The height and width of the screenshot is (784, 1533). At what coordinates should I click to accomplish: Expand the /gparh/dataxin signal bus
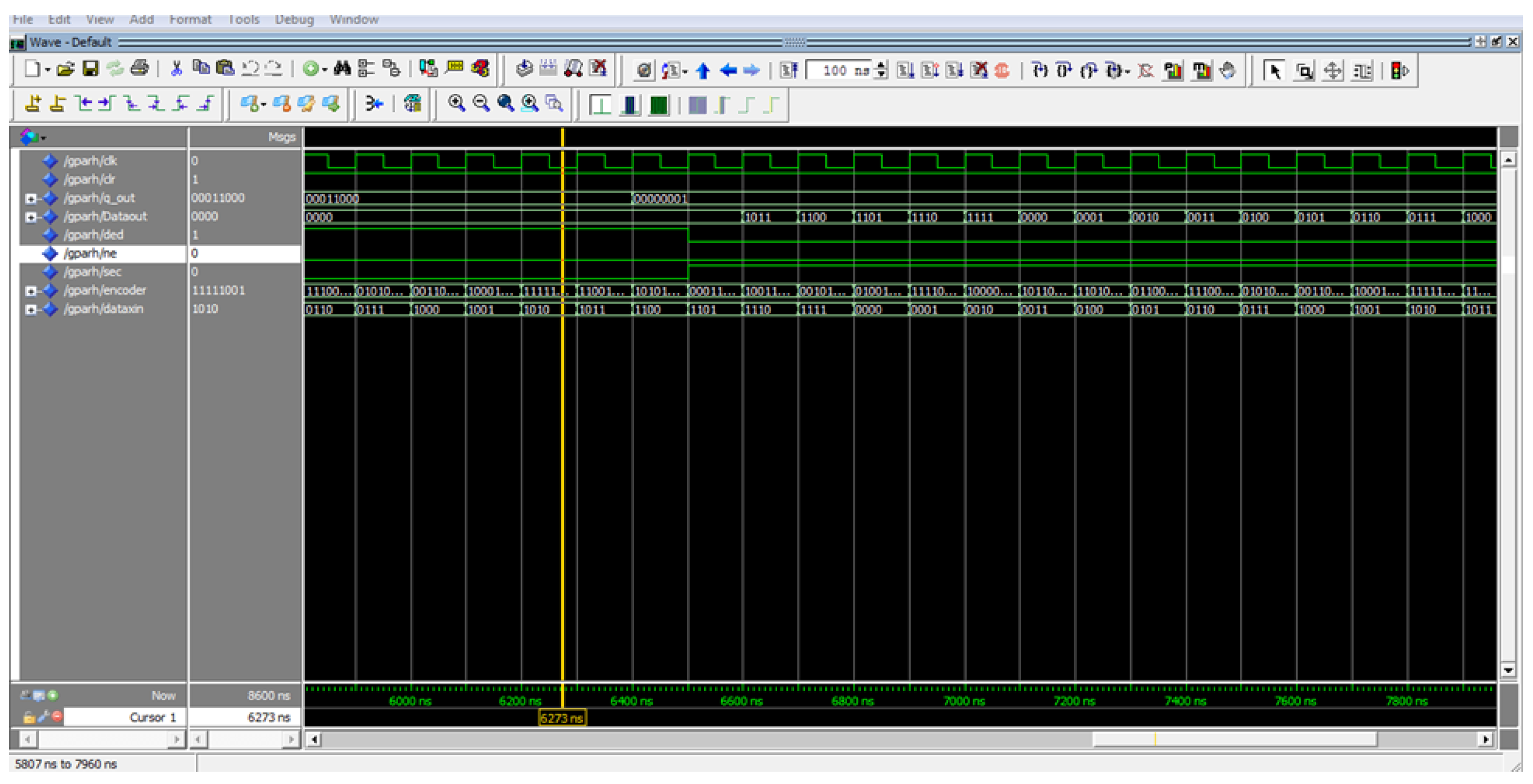click(x=30, y=310)
